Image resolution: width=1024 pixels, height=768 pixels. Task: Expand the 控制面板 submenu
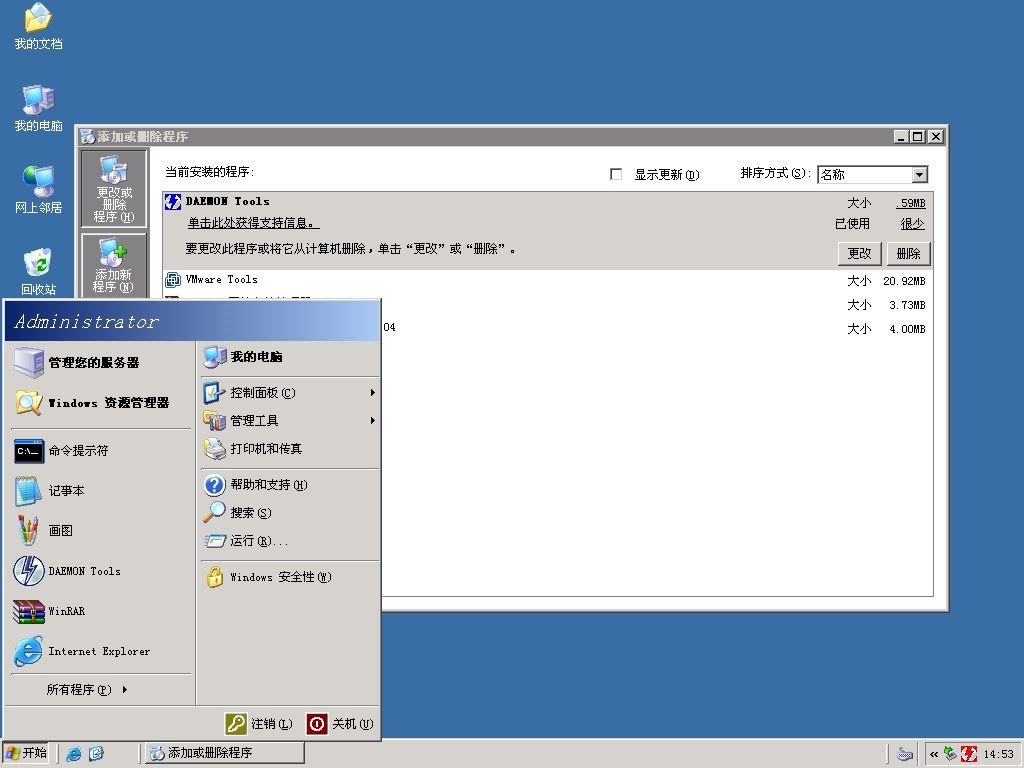coord(289,392)
